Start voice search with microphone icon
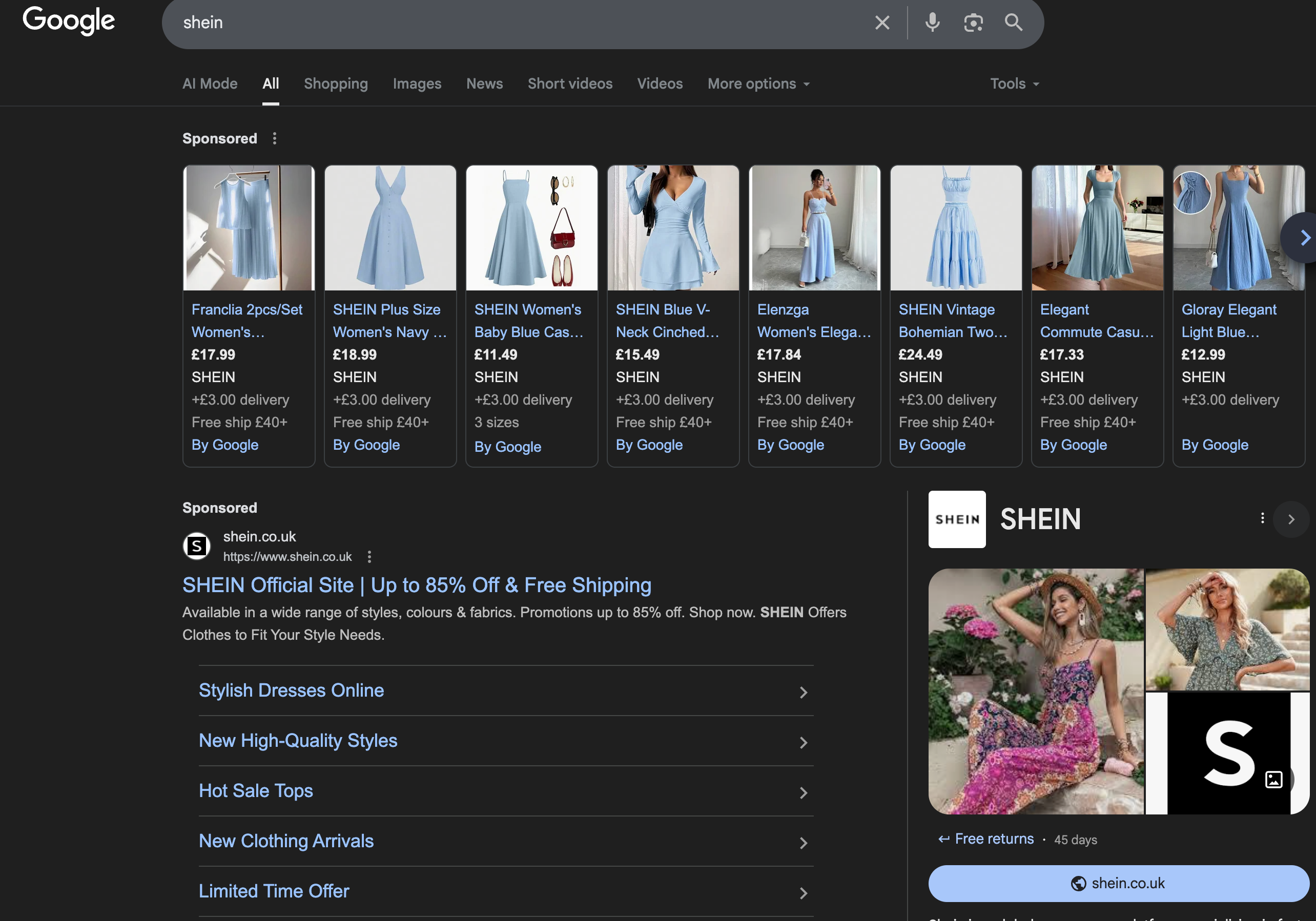This screenshot has height=921, width=1316. [x=932, y=23]
